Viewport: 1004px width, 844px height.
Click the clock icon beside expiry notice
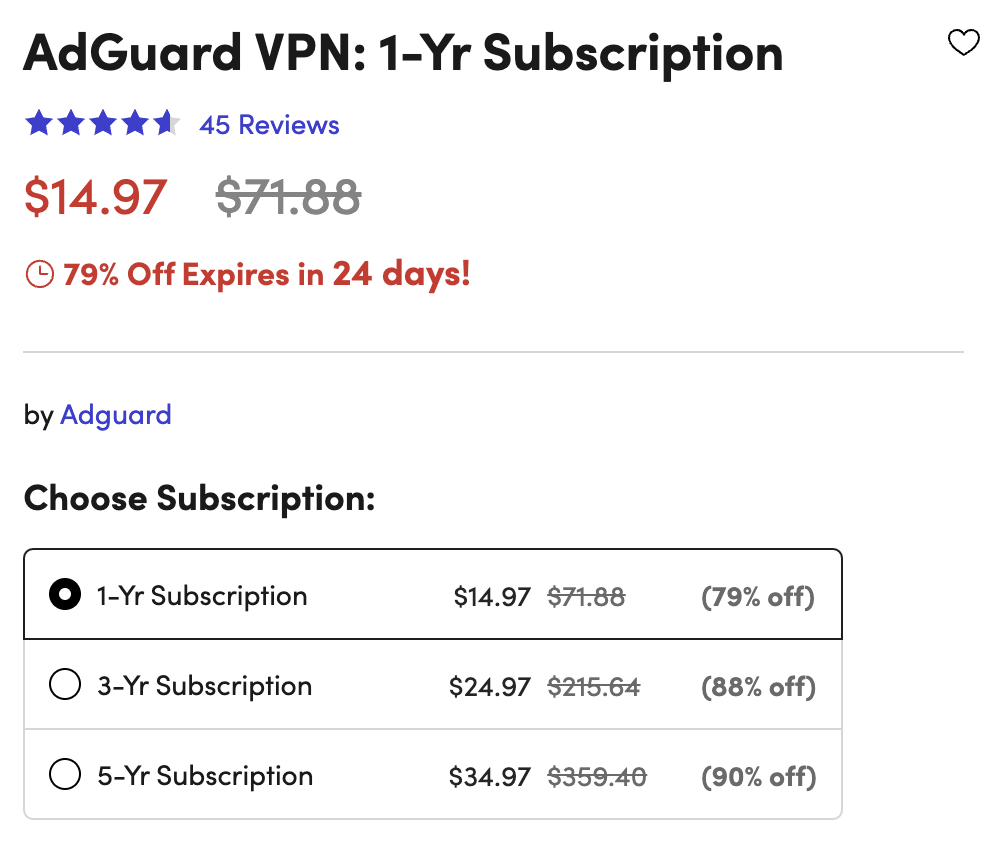pos(39,275)
